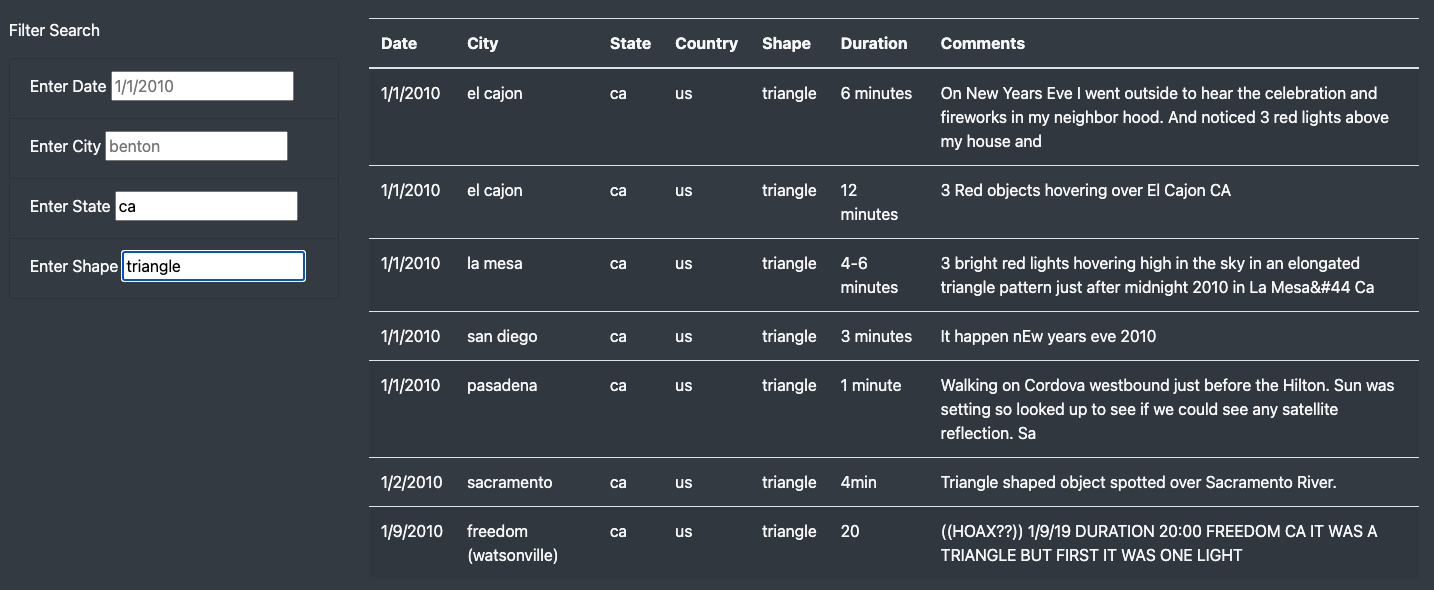Click the comment about 3 Red objects hovering over El Cajon
1434x590 pixels.
tap(1086, 190)
